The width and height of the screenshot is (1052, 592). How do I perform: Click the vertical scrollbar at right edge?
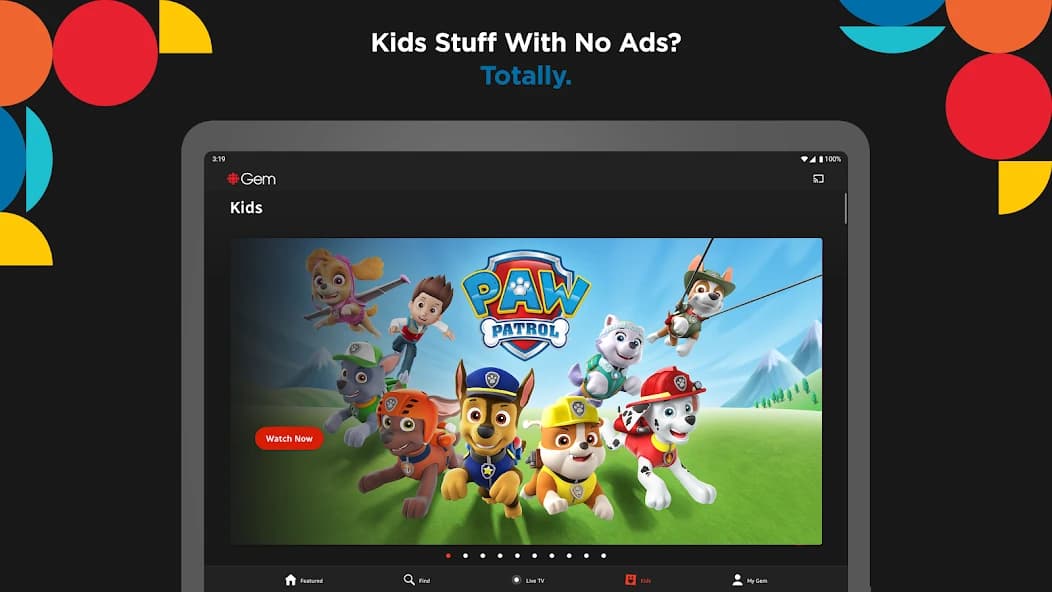coord(845,209)
